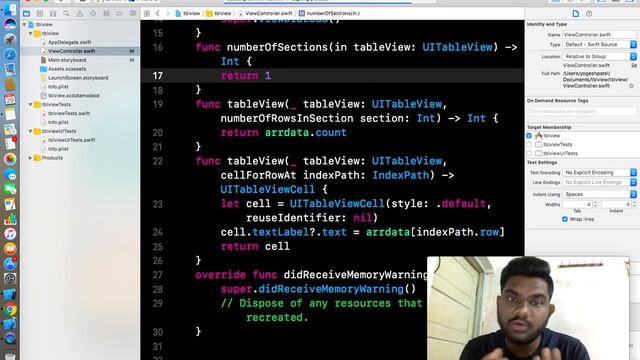Viewport: 640px width, 360px height.
Task: Click ViewController.swift in jump bar
Action: click(265, 13)
